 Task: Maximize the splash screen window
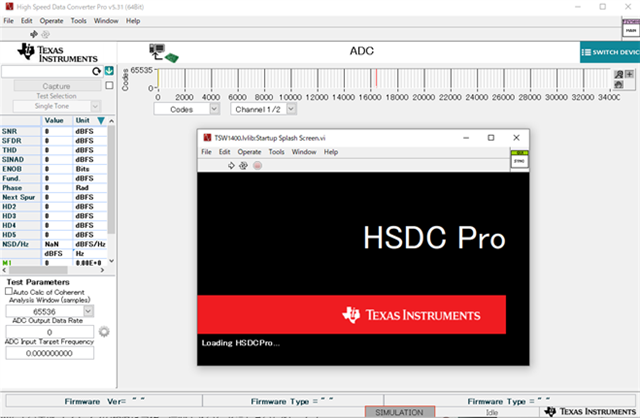491,138
